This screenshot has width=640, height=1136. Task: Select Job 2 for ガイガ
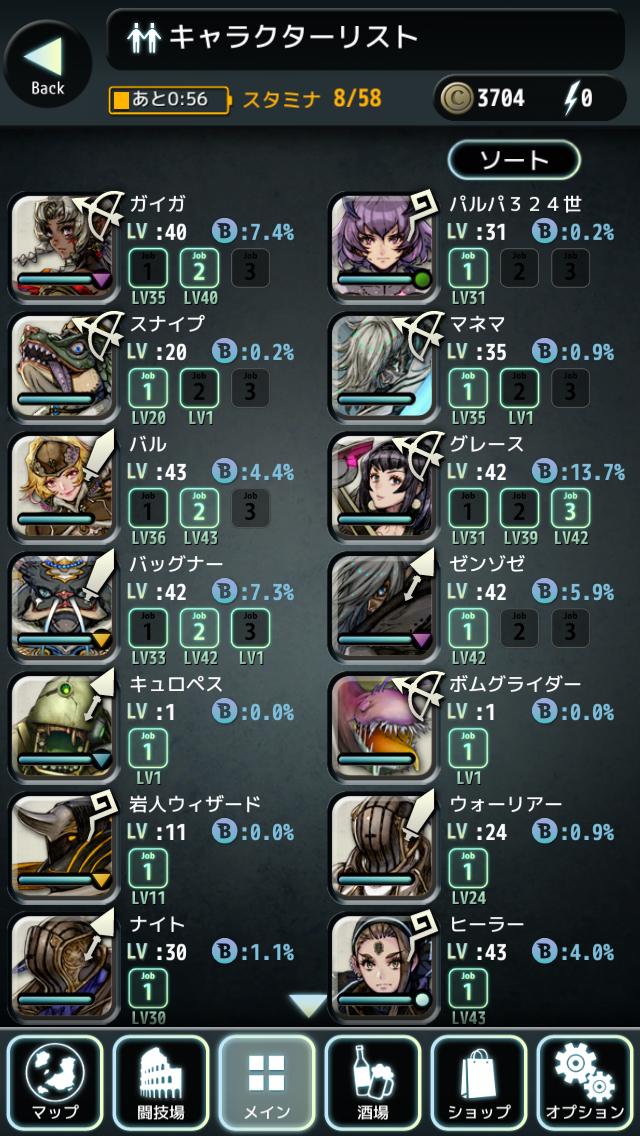coord(199,268)
